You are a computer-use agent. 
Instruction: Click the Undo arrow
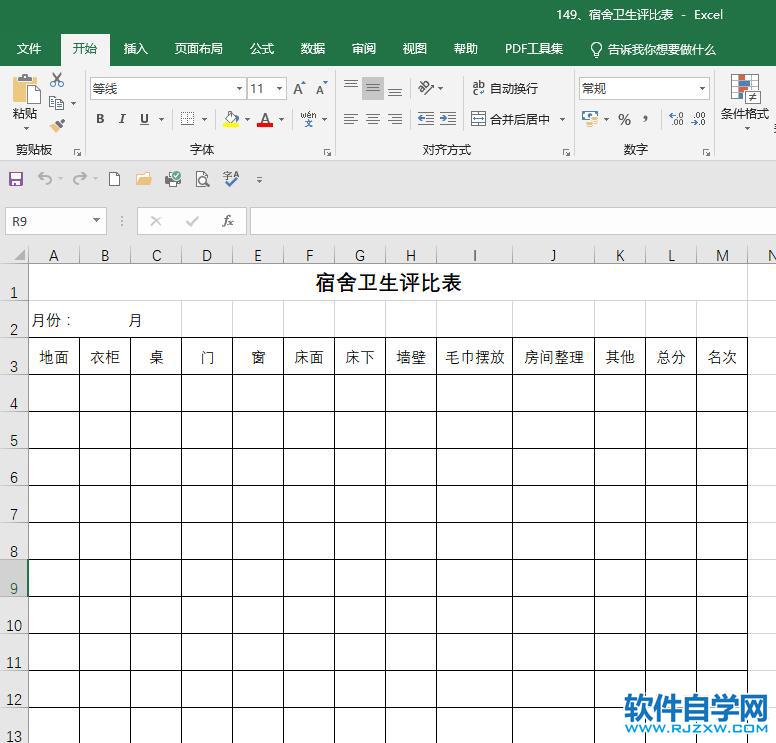[x=45, y=178]
